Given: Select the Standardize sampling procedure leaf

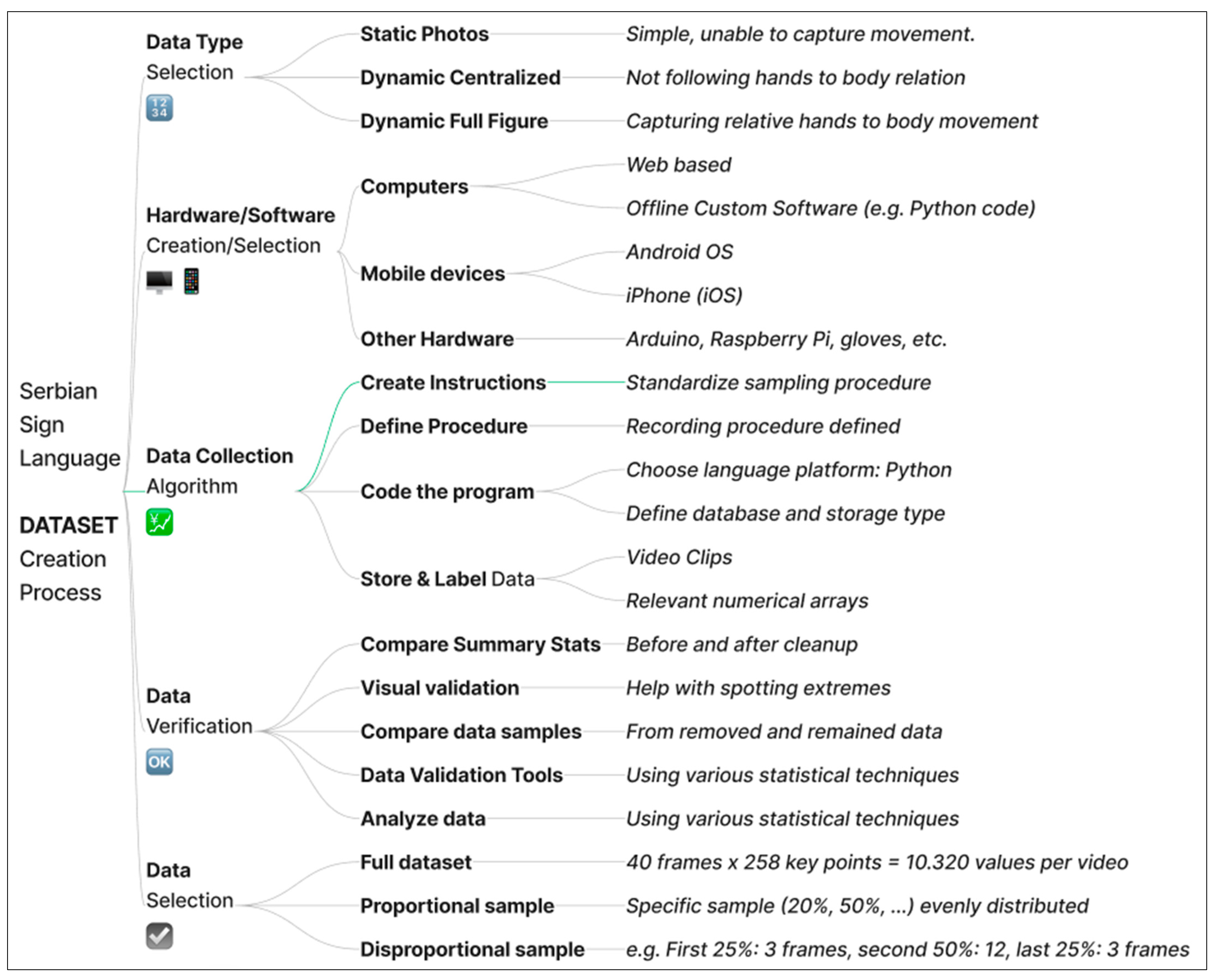Looking at the screenshot, I should click(779, 383).
